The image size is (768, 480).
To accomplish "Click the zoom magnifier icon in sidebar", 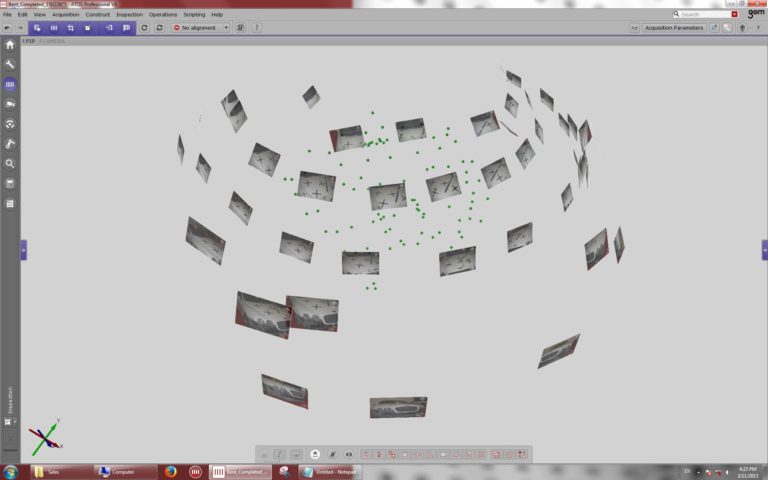I will coord(10,163).
